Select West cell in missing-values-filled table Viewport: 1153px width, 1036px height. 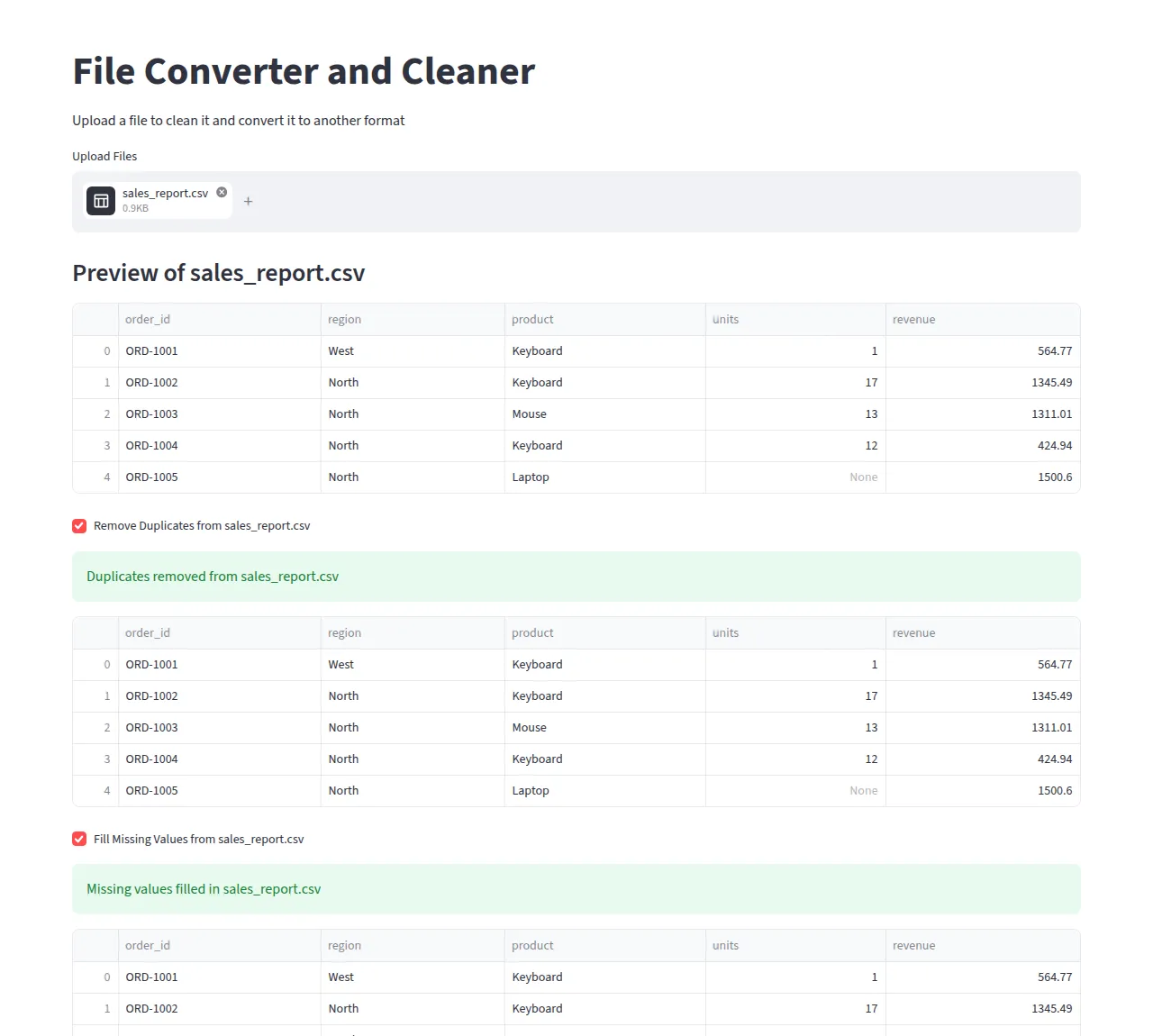click(x=413, y=977)
